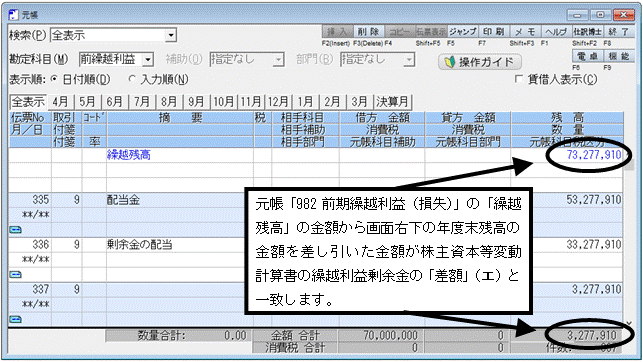Image resolution: width=643 pixels, height=362 pixels.
Task: Click the sticky-note icon under row 337
Action: tap(16, 319)
